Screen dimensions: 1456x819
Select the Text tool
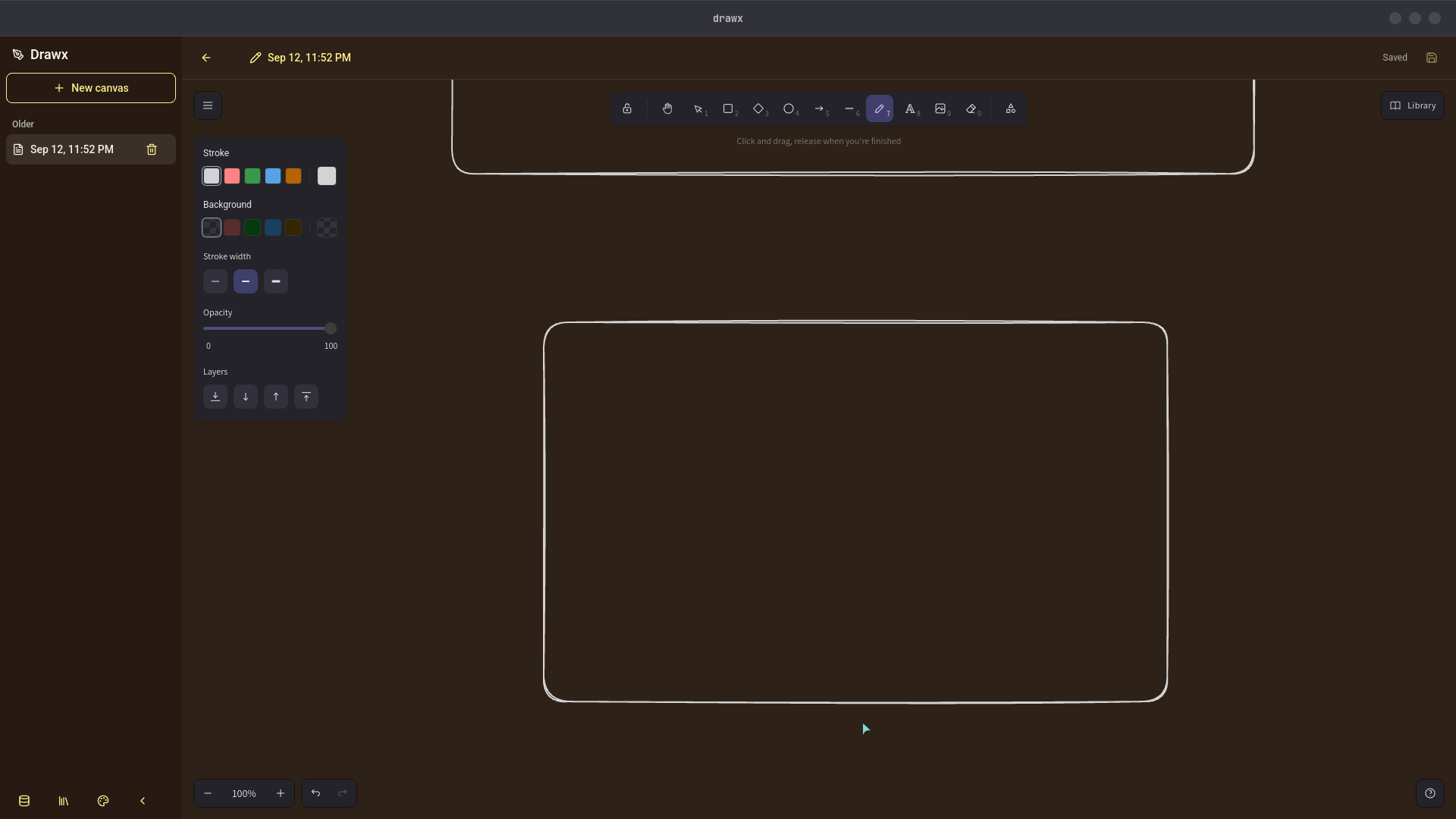pos(910,108)
